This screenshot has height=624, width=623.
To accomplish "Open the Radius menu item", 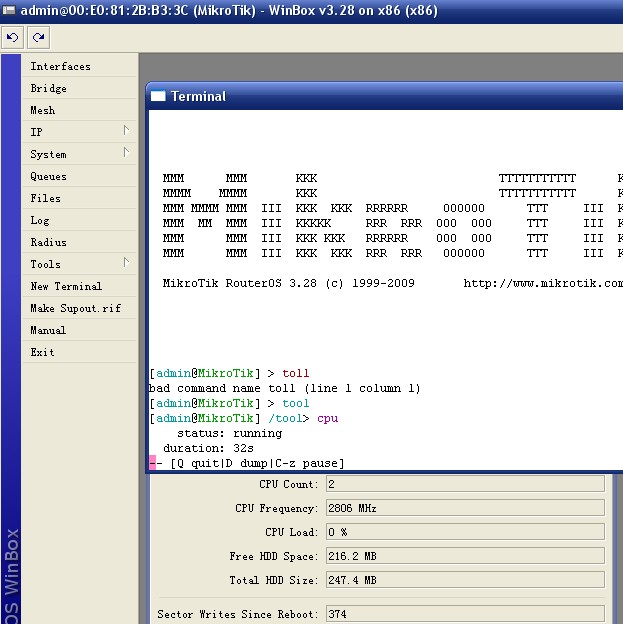I will point(80,242).
